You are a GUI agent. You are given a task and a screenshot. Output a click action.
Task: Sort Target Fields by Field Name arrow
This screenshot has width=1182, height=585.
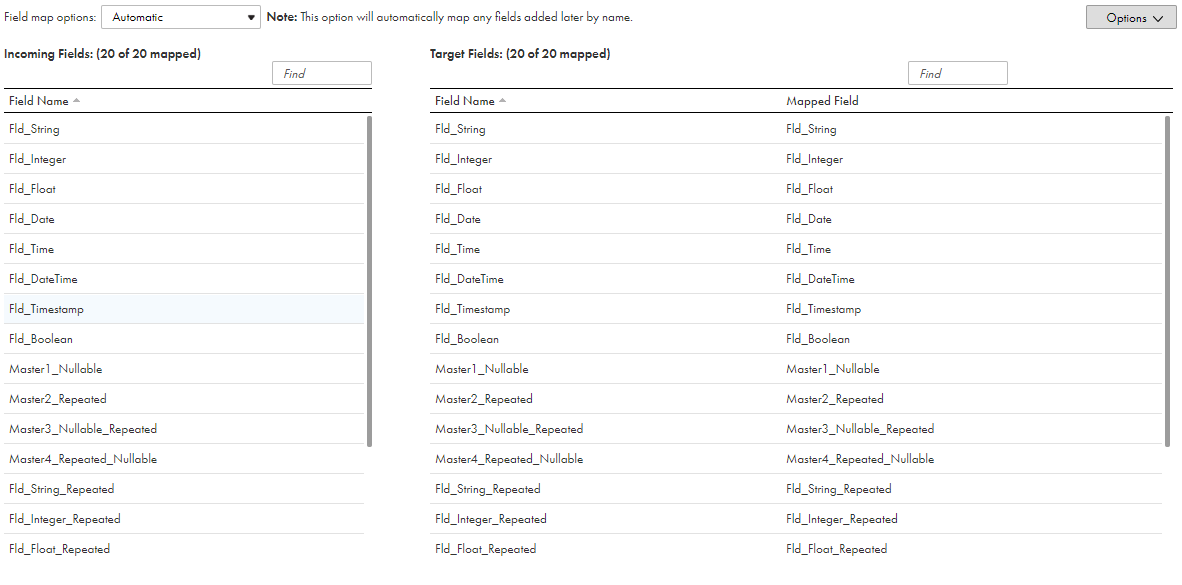(x=503, y=101)
